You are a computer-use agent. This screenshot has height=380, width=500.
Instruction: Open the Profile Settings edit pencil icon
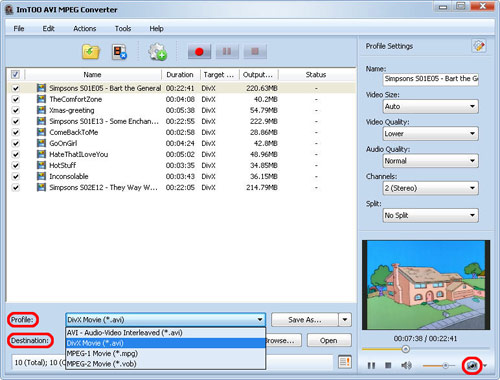[479, 46]
